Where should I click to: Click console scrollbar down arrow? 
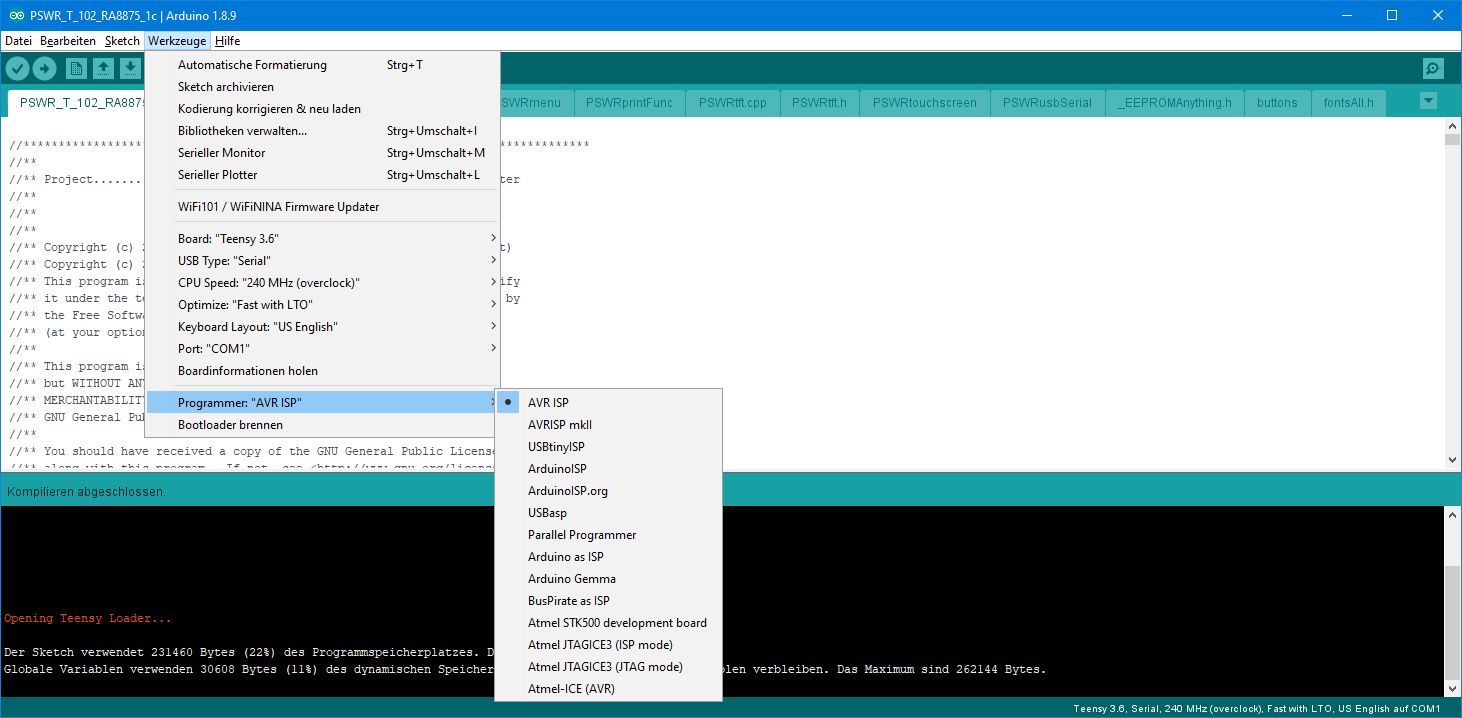[1452, 689]
